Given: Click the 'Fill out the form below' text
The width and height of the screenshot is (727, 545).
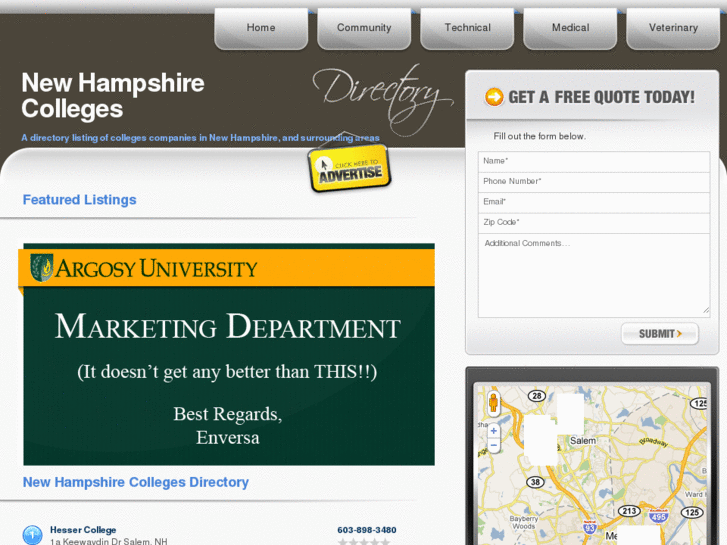Looking at the screenshot, I should point(539,136).
